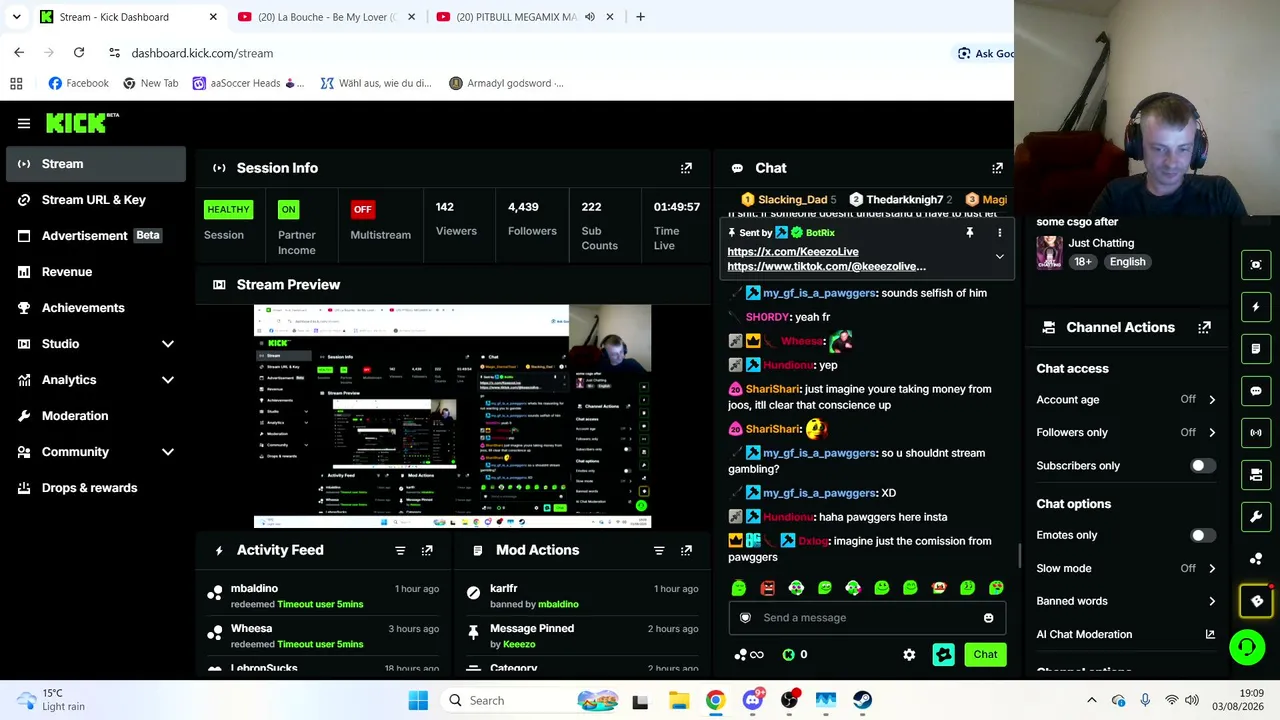Open the tiktok.com keezolive link
This screenshot has width=1280, height=720.
tap(827, 267)
